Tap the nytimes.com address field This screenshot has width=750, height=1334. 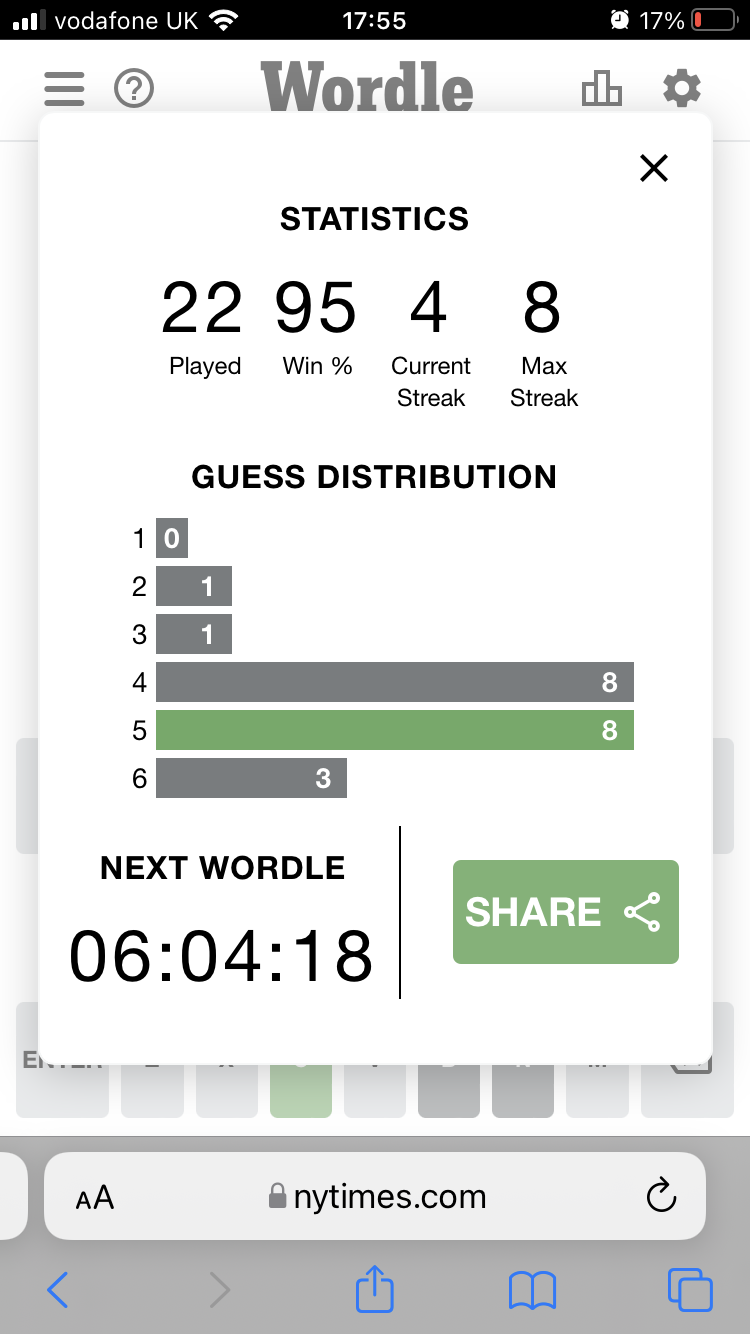tap(390, 1196)
